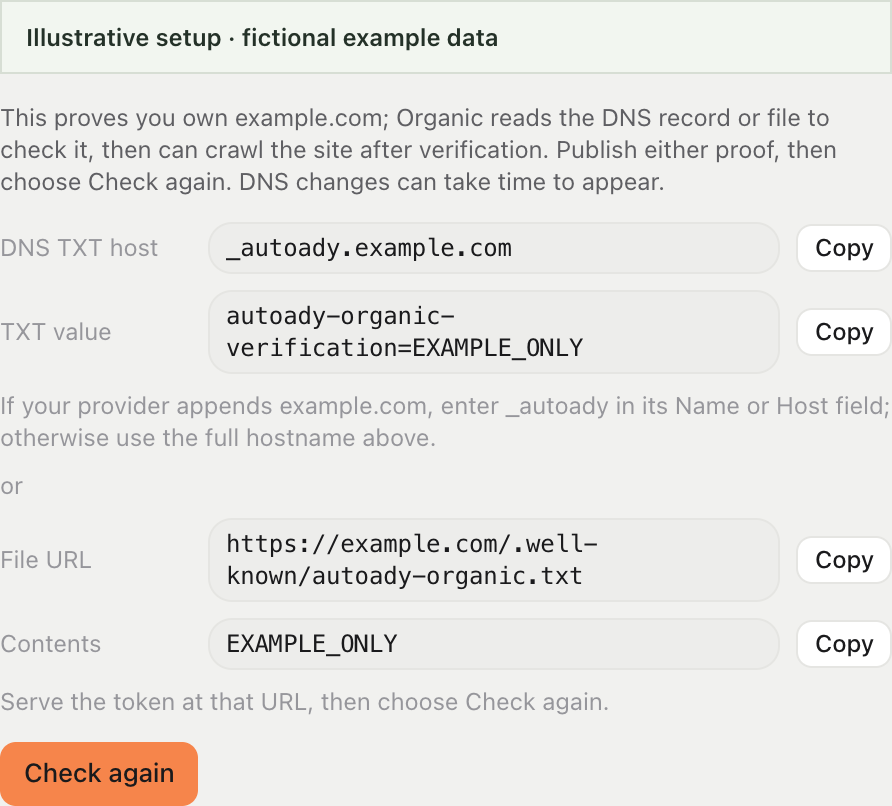
Task: Select the well-known autoady-organic.txt URL field
Action: click(x=494, y=560)
